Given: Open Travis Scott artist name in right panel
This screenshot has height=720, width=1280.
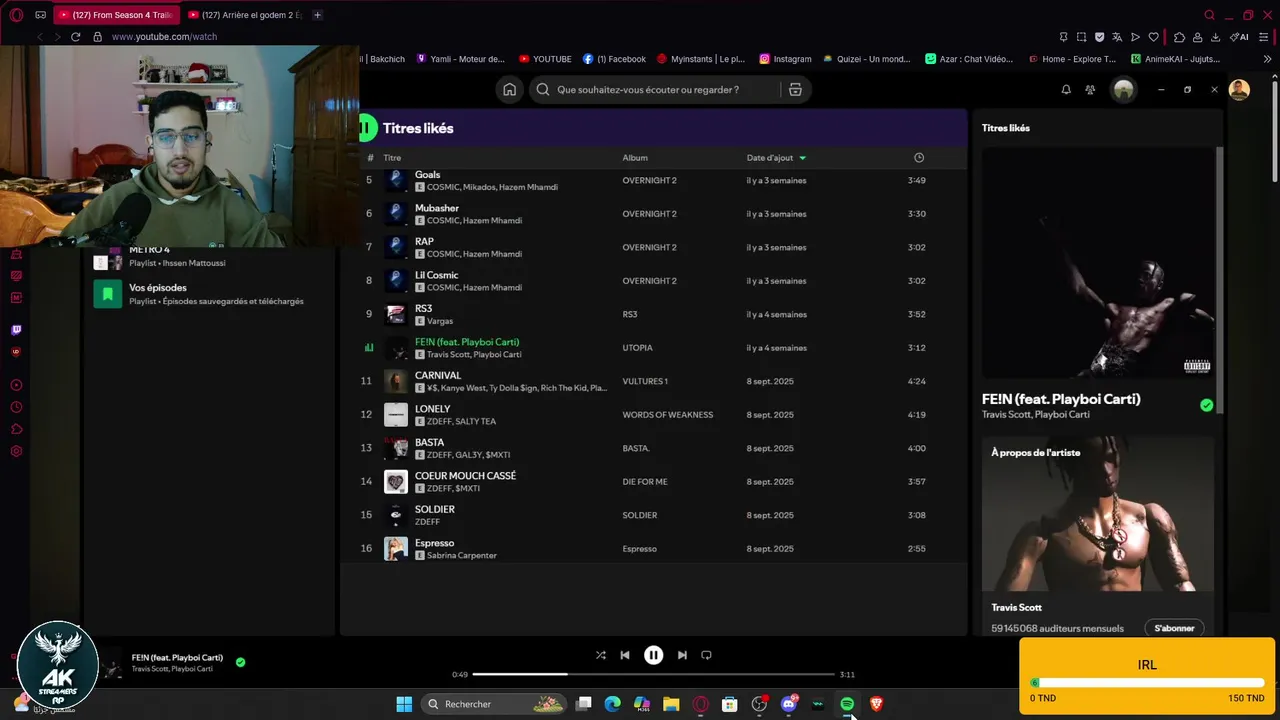Looking at the screenshot, I should coord(1016,607).
